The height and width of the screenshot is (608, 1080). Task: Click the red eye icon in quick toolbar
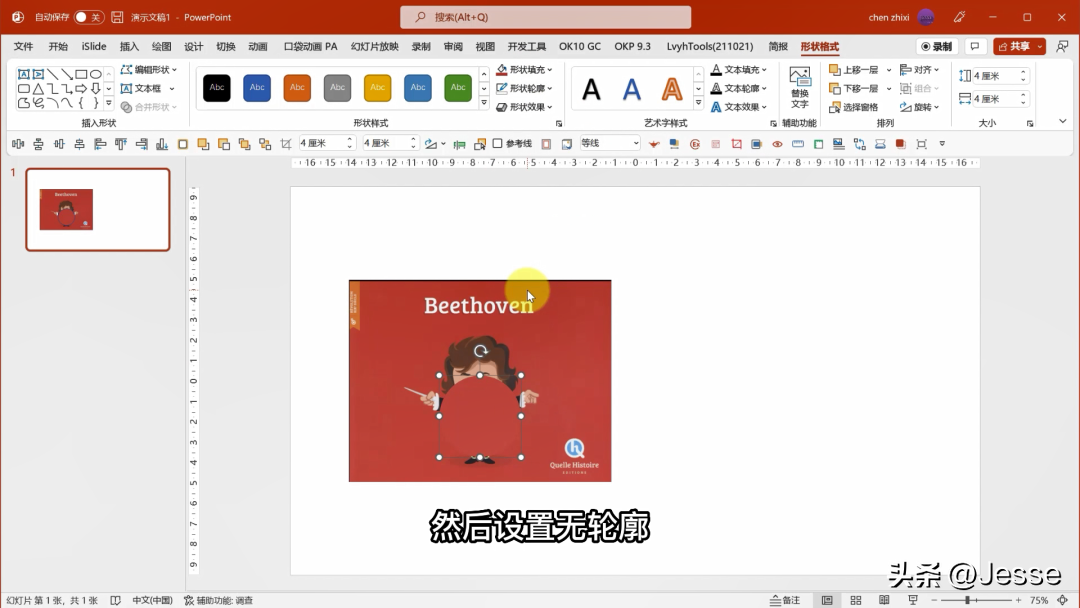click(x=777, y=144)
